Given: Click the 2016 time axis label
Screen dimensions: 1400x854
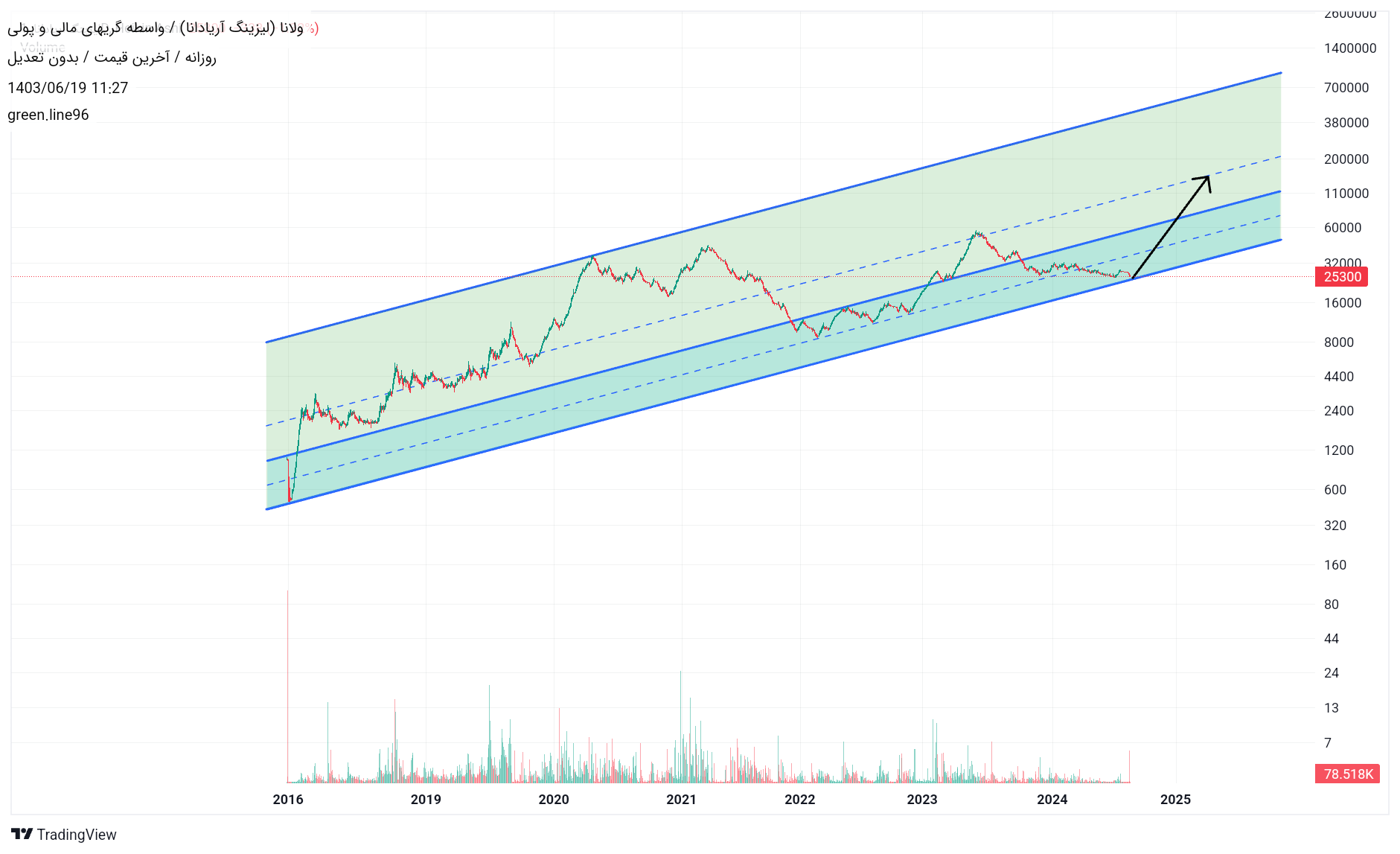Looking at the screenshot, I should click(288, 800).
